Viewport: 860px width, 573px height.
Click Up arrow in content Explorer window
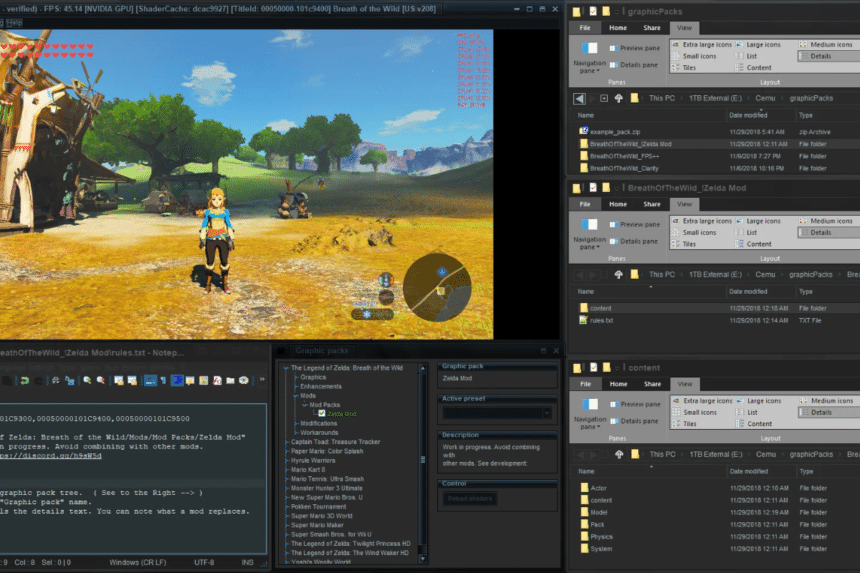click(619, 455)
